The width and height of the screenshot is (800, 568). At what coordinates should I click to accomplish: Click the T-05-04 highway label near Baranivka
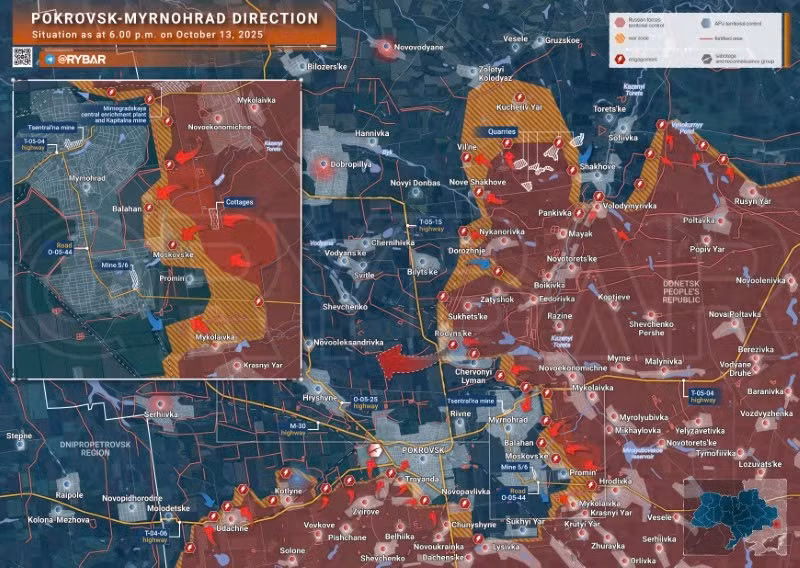[703, 397]
